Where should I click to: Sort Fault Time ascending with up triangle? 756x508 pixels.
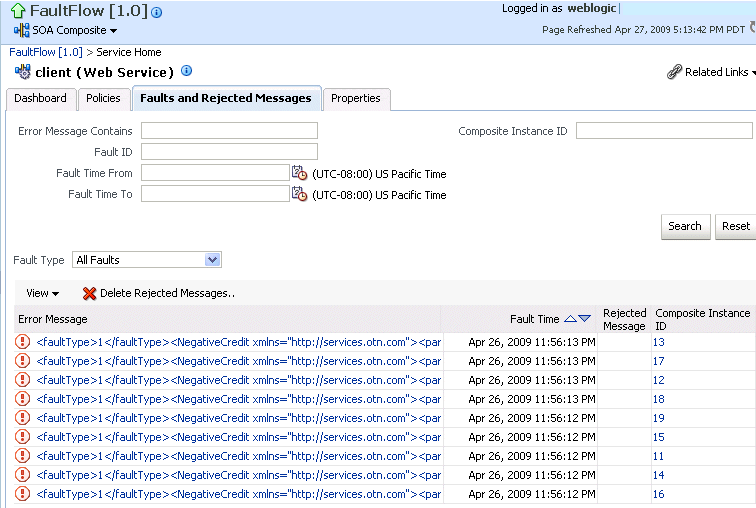click(x=570, y=319)
